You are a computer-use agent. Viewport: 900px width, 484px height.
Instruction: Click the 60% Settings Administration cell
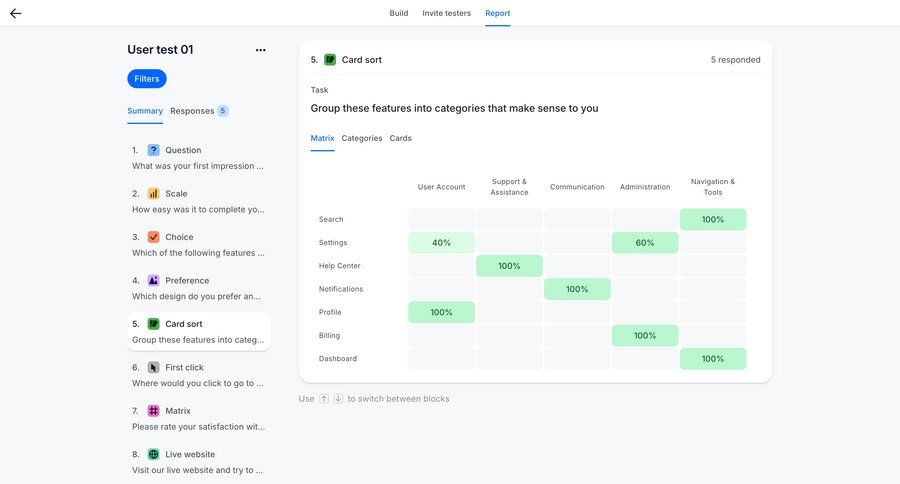pyautogui.click(x=645, y=243)
